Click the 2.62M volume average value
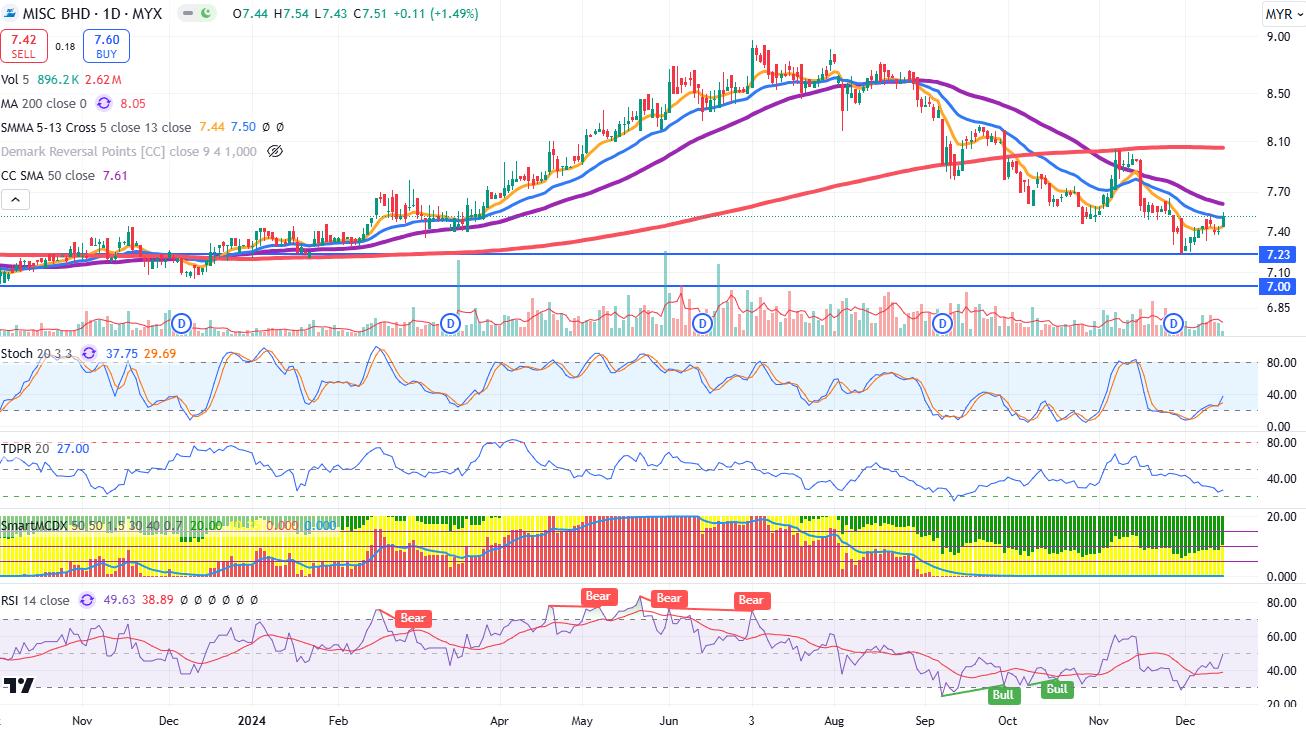 pyautogui.click(x=103, y=79)
